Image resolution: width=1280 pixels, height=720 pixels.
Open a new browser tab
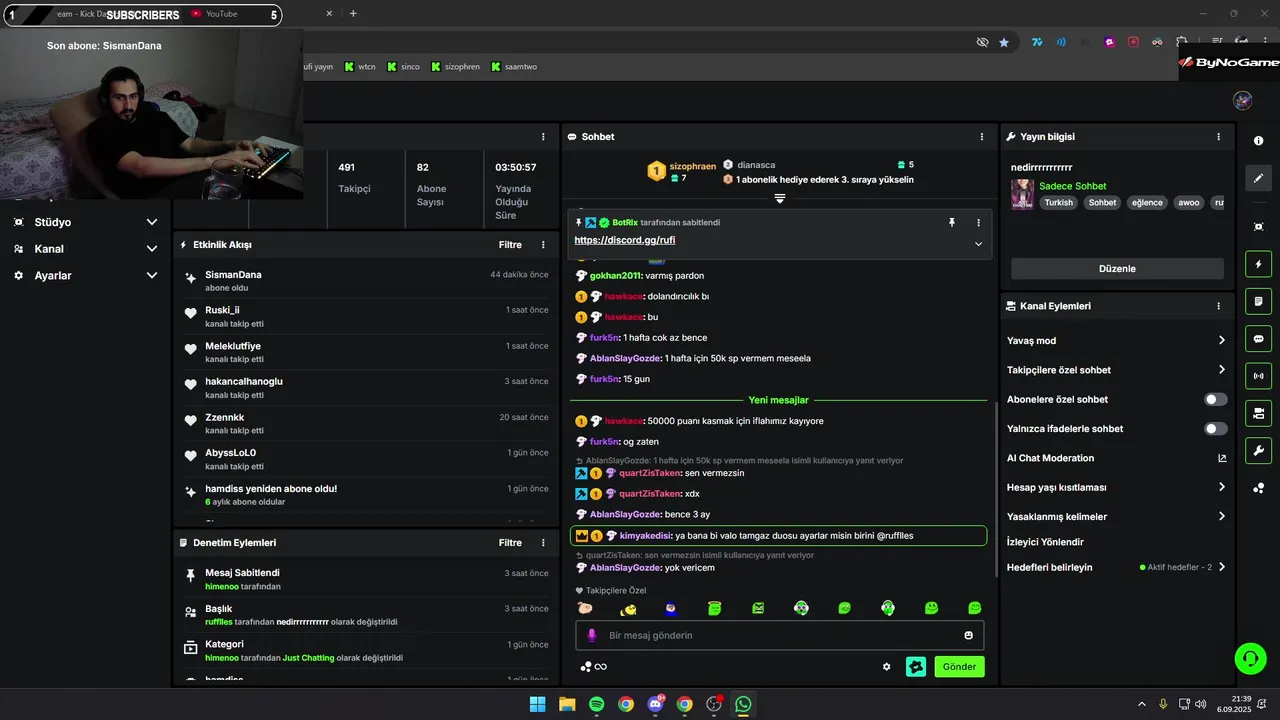[353, 14]
